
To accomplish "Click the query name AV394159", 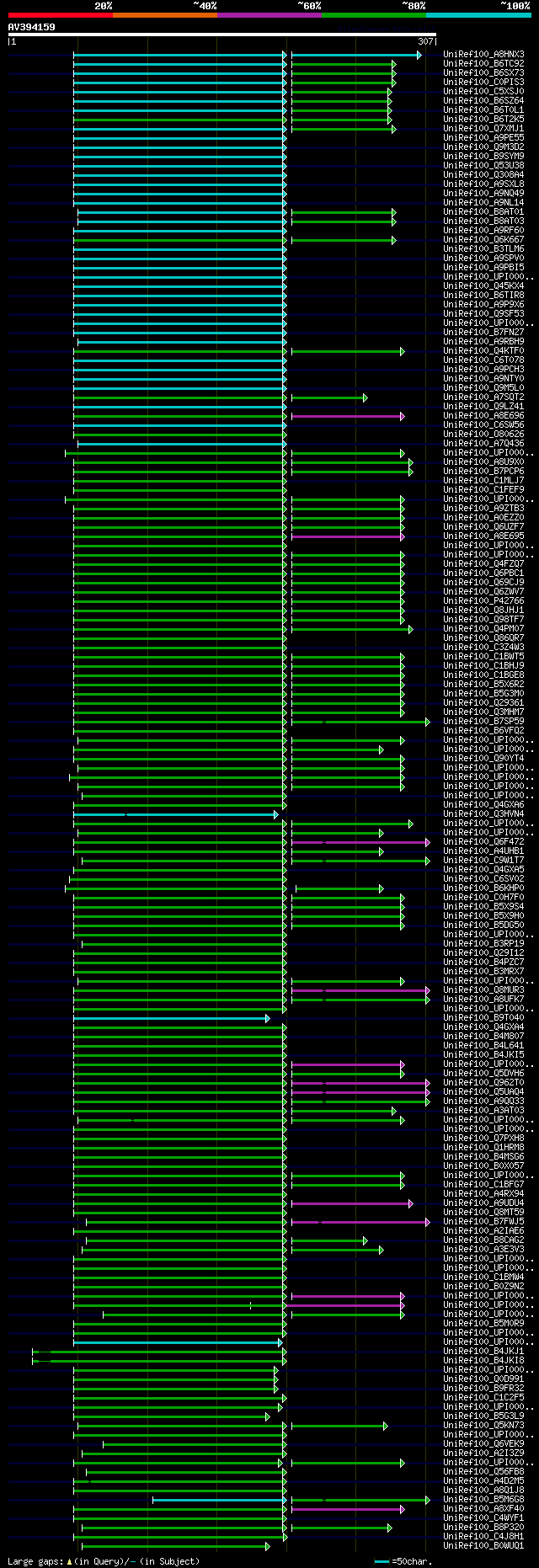I will pos(32,27).
